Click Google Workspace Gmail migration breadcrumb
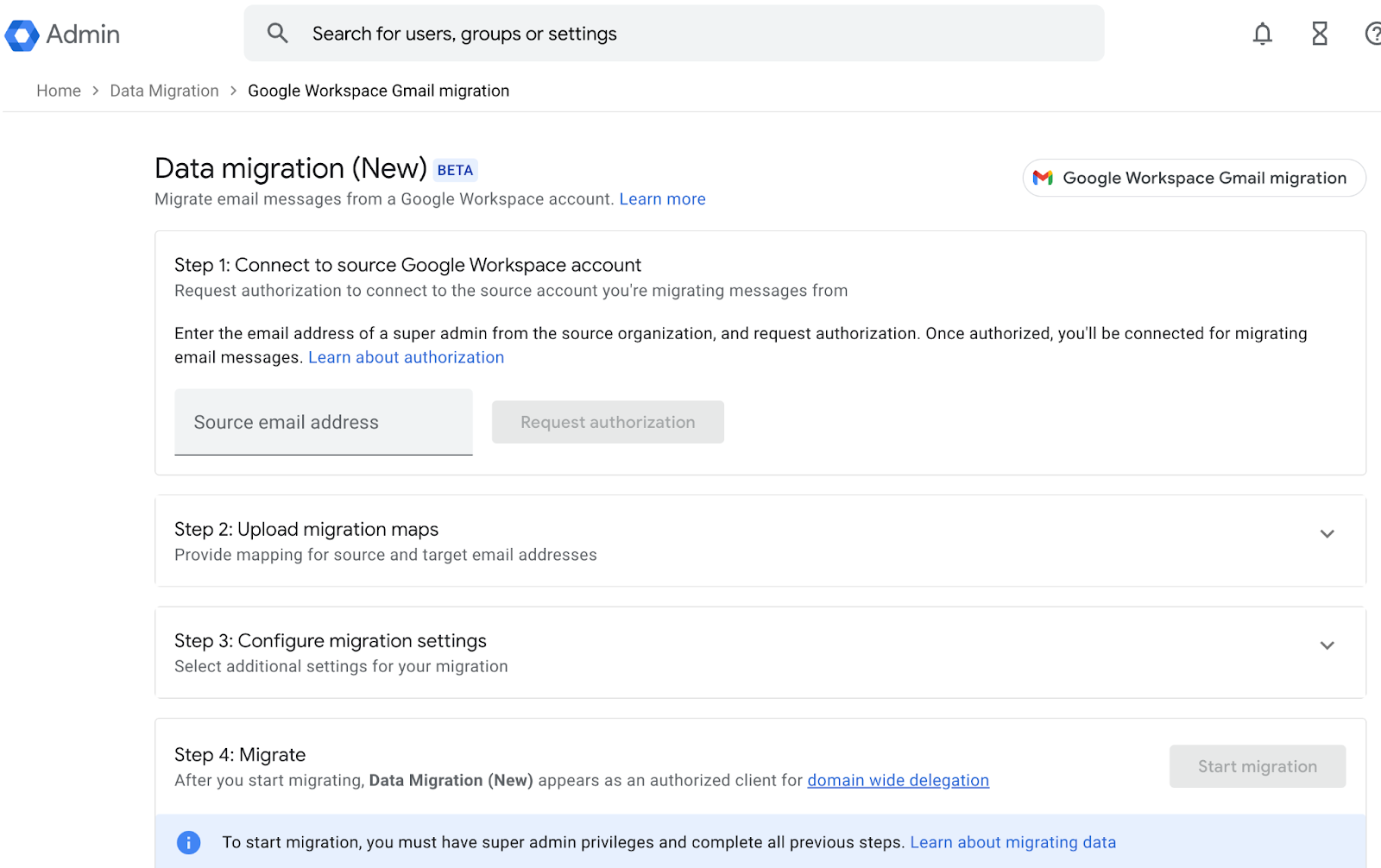This screenshot has height=868, width=1381. (378, 91)
